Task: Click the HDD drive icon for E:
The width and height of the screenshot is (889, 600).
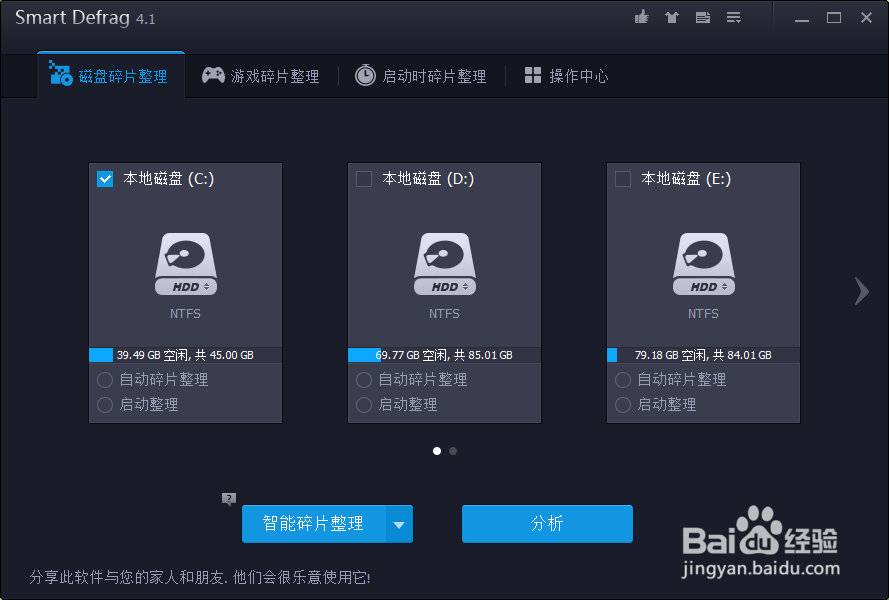Action: pyautogui.click(x=704, y=264)
